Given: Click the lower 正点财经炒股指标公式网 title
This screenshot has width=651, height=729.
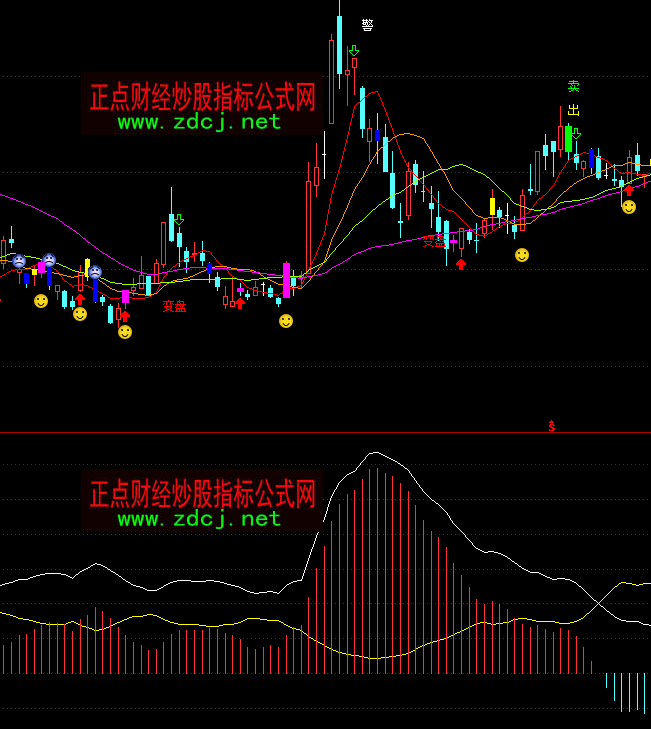Looking at the screenshot, I should coord(202,493).
